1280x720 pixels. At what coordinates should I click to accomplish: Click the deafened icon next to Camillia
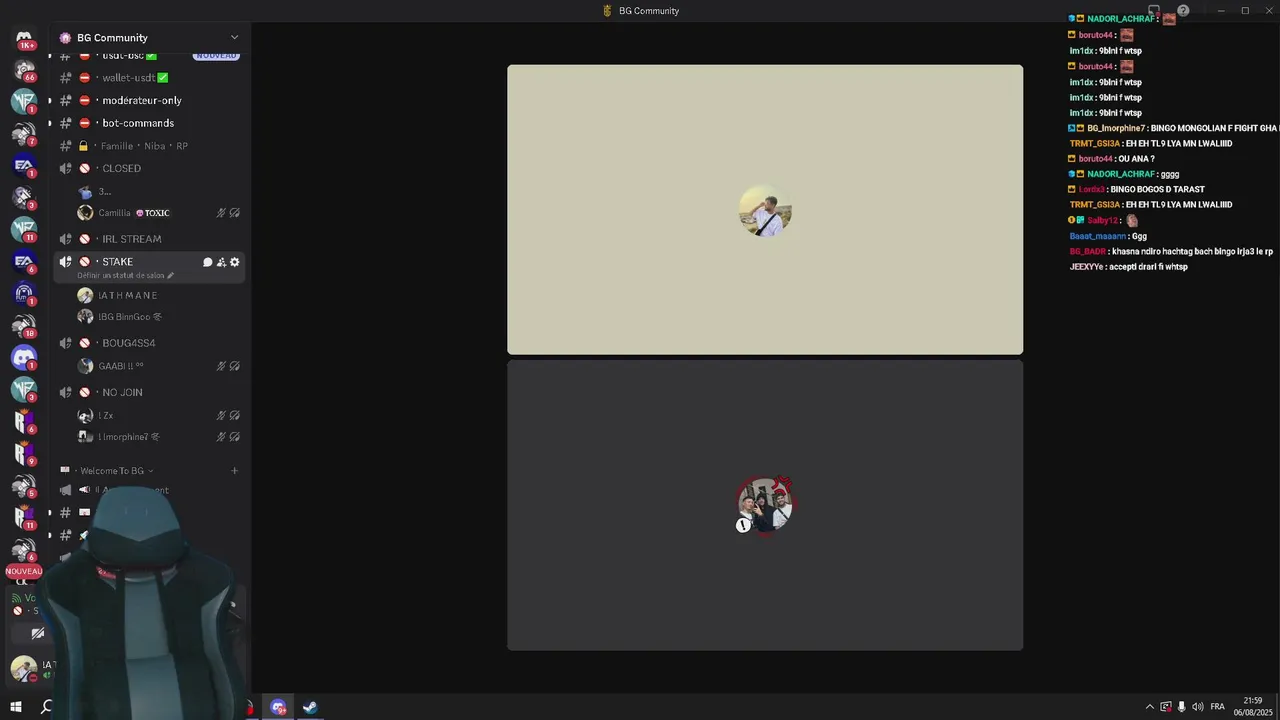click(235, 213)
